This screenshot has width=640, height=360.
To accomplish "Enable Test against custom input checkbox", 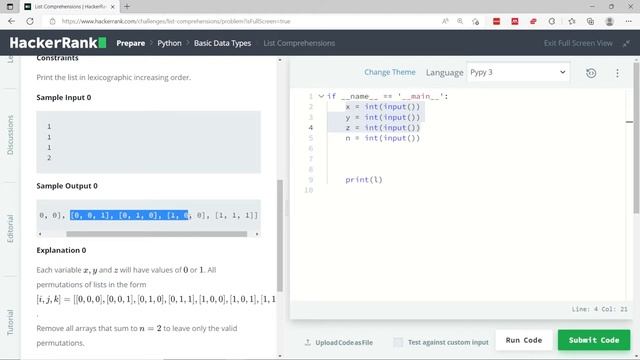I will 398,342.
